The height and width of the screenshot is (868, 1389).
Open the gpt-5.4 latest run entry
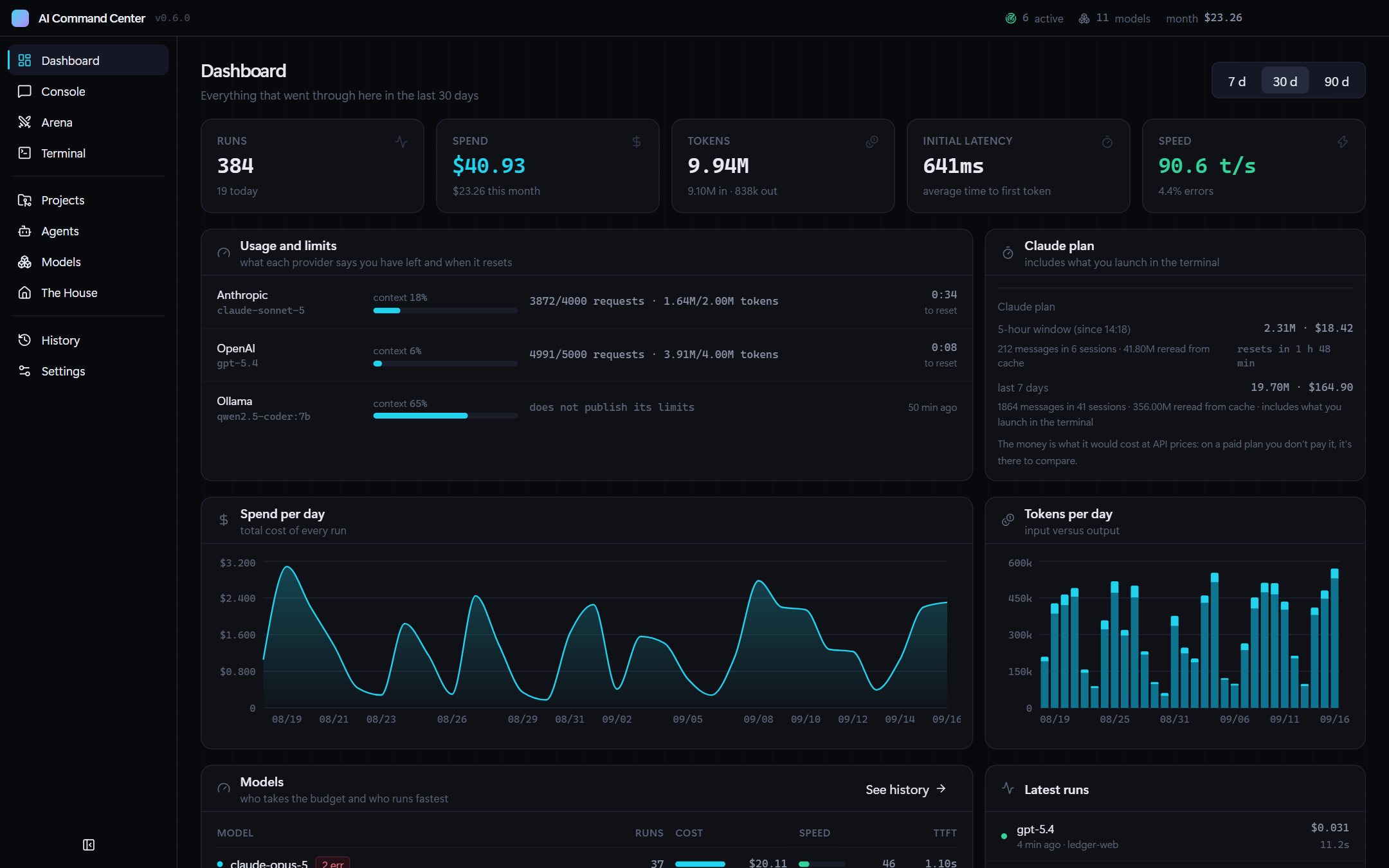pyautogui.click(x=1176, y=836)
